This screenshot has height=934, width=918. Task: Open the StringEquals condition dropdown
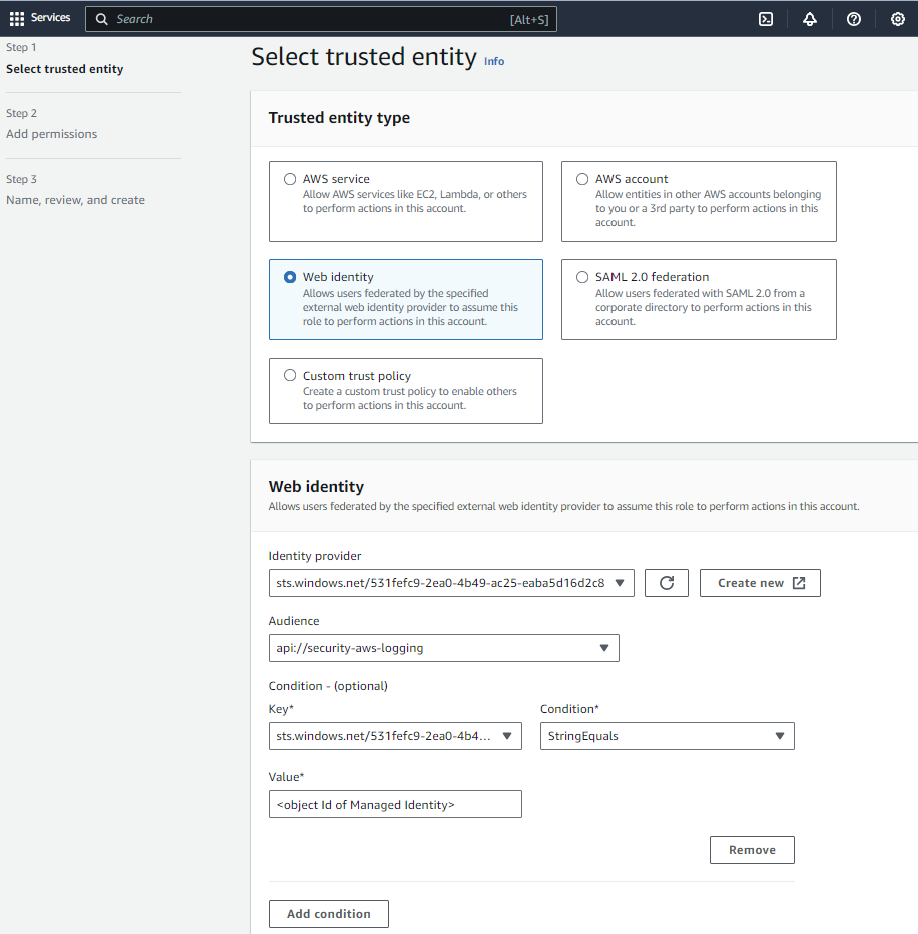[x=667, y=736]
